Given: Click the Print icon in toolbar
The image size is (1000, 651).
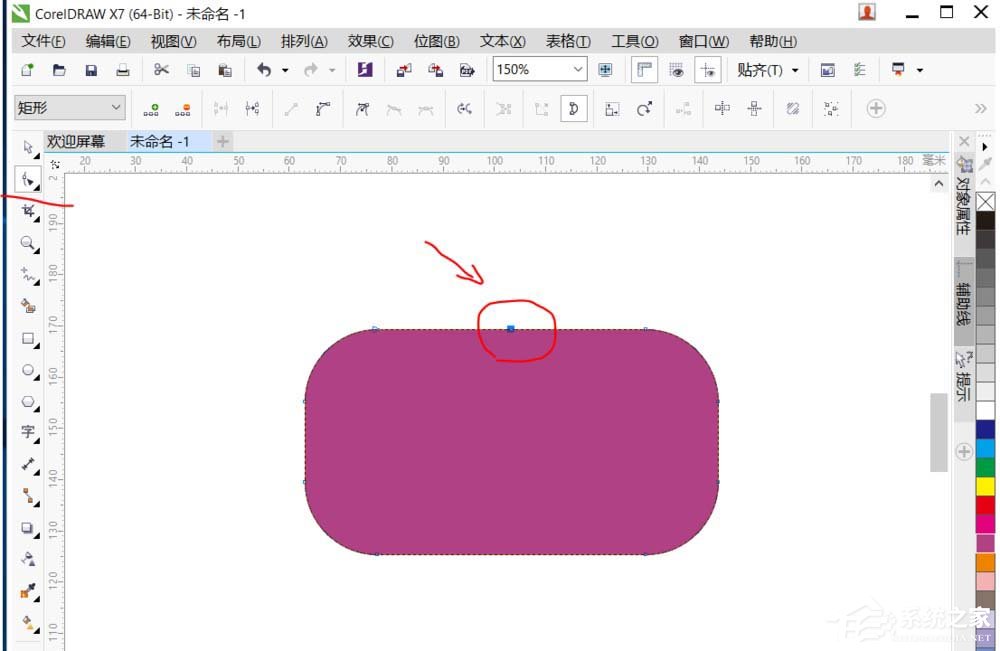Looking at the screenshot, I should tap(123, 70).
